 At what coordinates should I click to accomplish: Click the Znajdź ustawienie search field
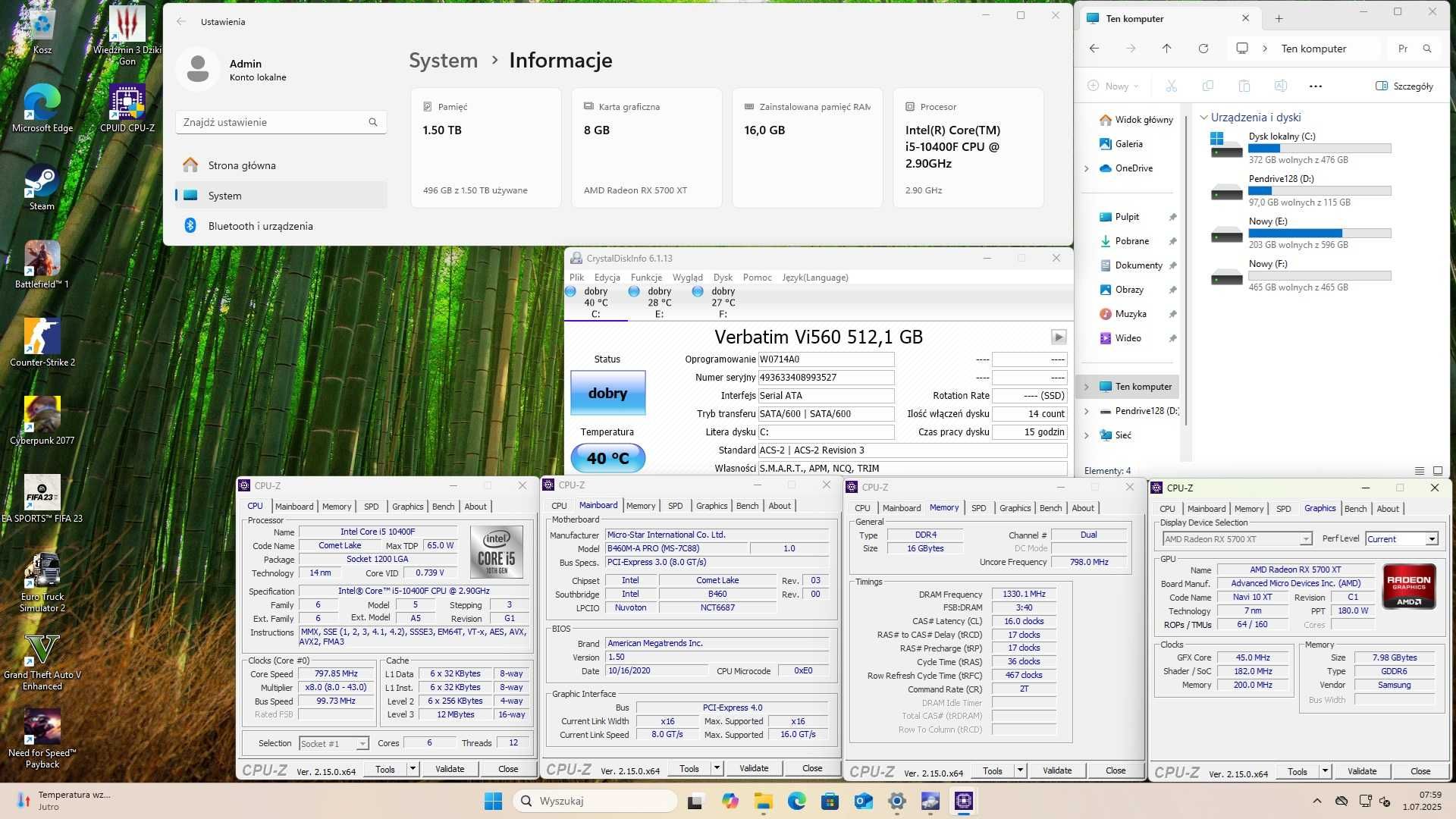281,122
